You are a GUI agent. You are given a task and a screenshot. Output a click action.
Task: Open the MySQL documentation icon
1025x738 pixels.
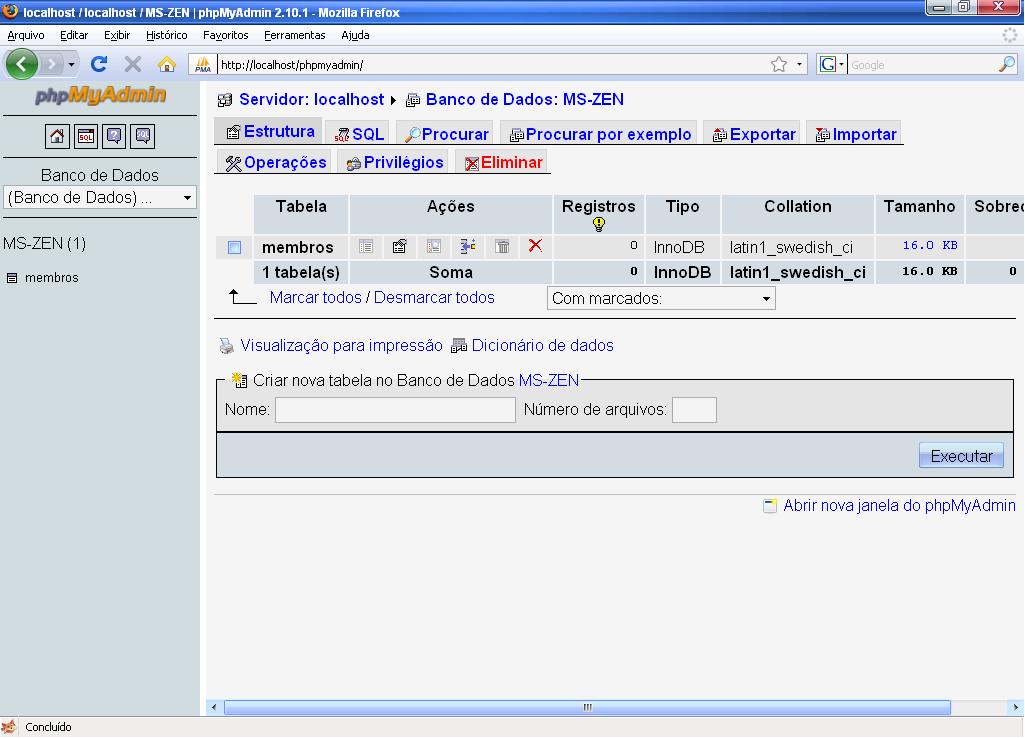(x=141, y=136)
